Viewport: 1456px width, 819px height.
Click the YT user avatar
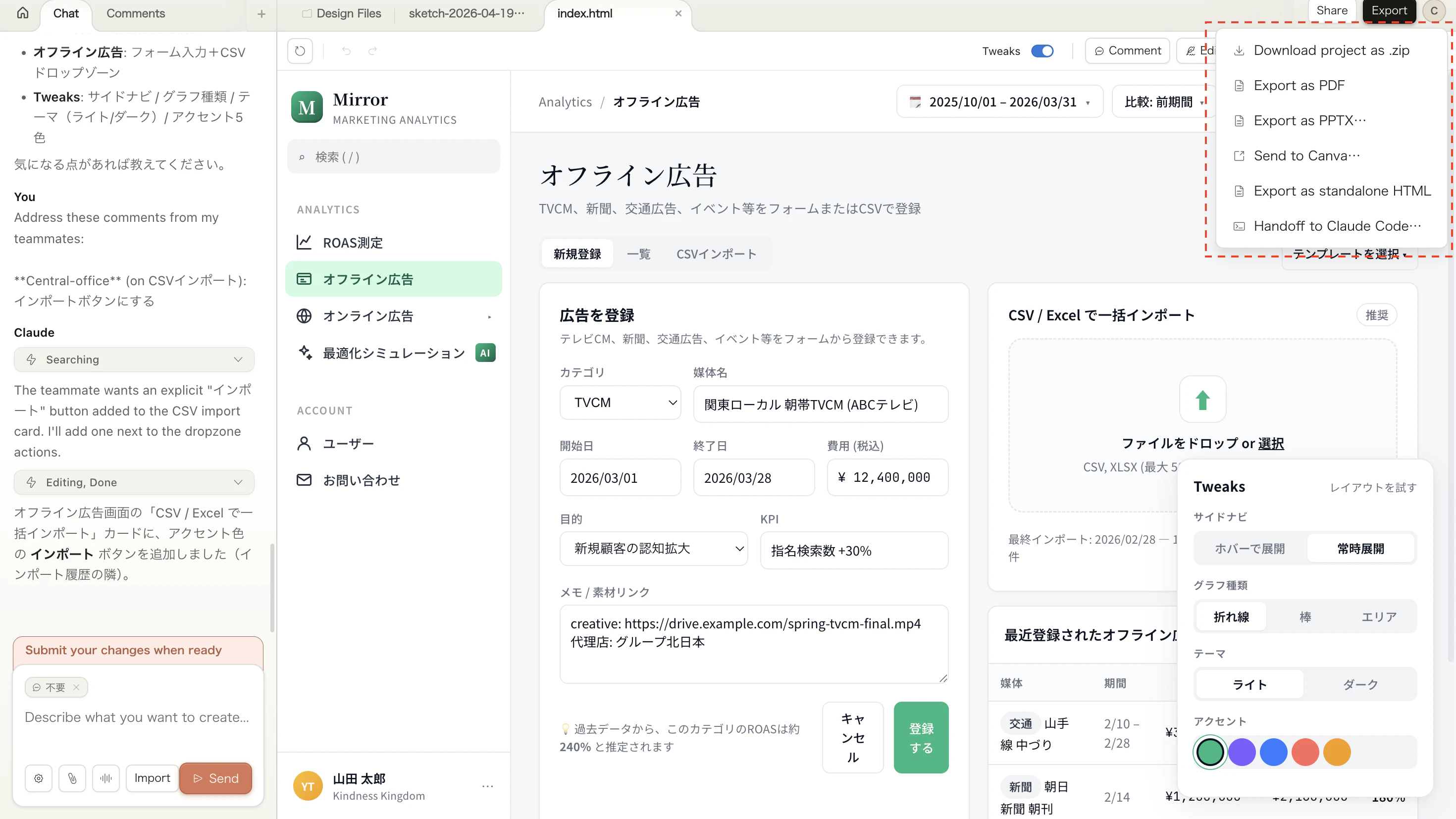click(308, 786)
